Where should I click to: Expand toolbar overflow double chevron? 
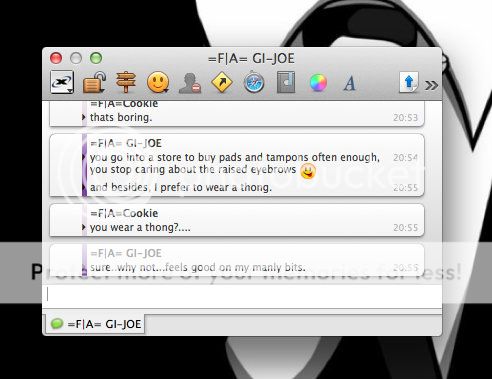coord(431,85)
